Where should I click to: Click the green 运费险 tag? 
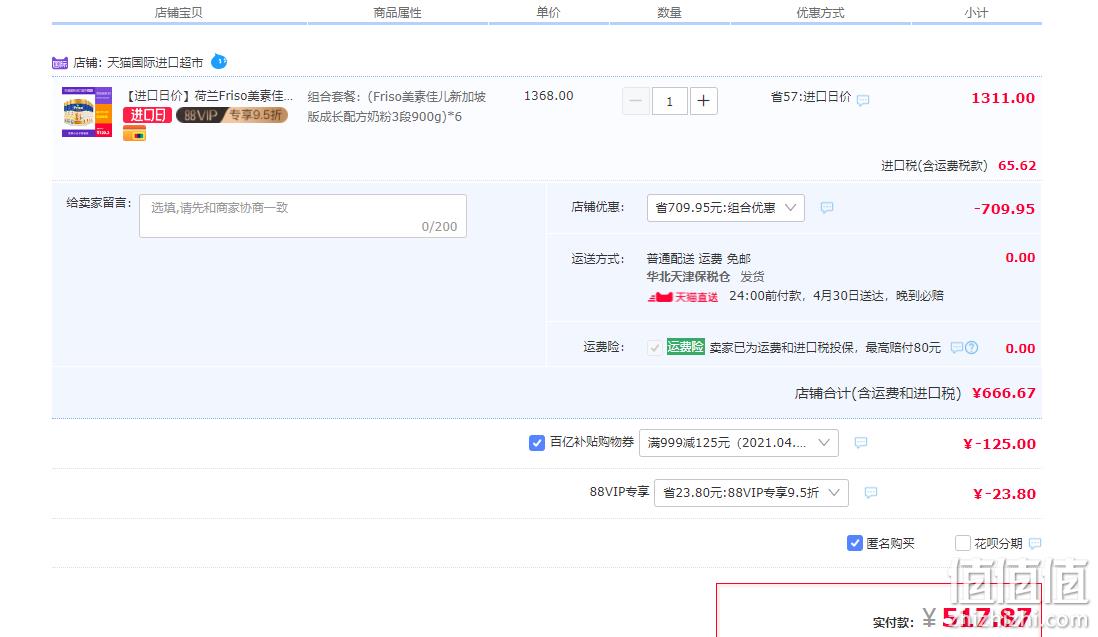pyautogui.click(x=686, y=346)
